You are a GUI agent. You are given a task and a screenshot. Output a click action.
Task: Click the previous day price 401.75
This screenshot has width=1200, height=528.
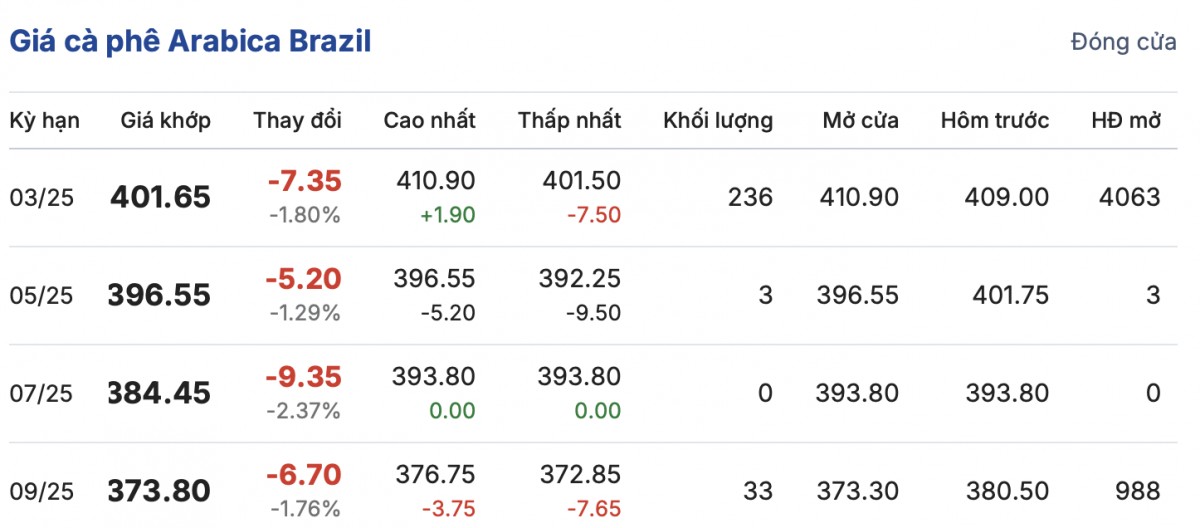click(1011, 296)
